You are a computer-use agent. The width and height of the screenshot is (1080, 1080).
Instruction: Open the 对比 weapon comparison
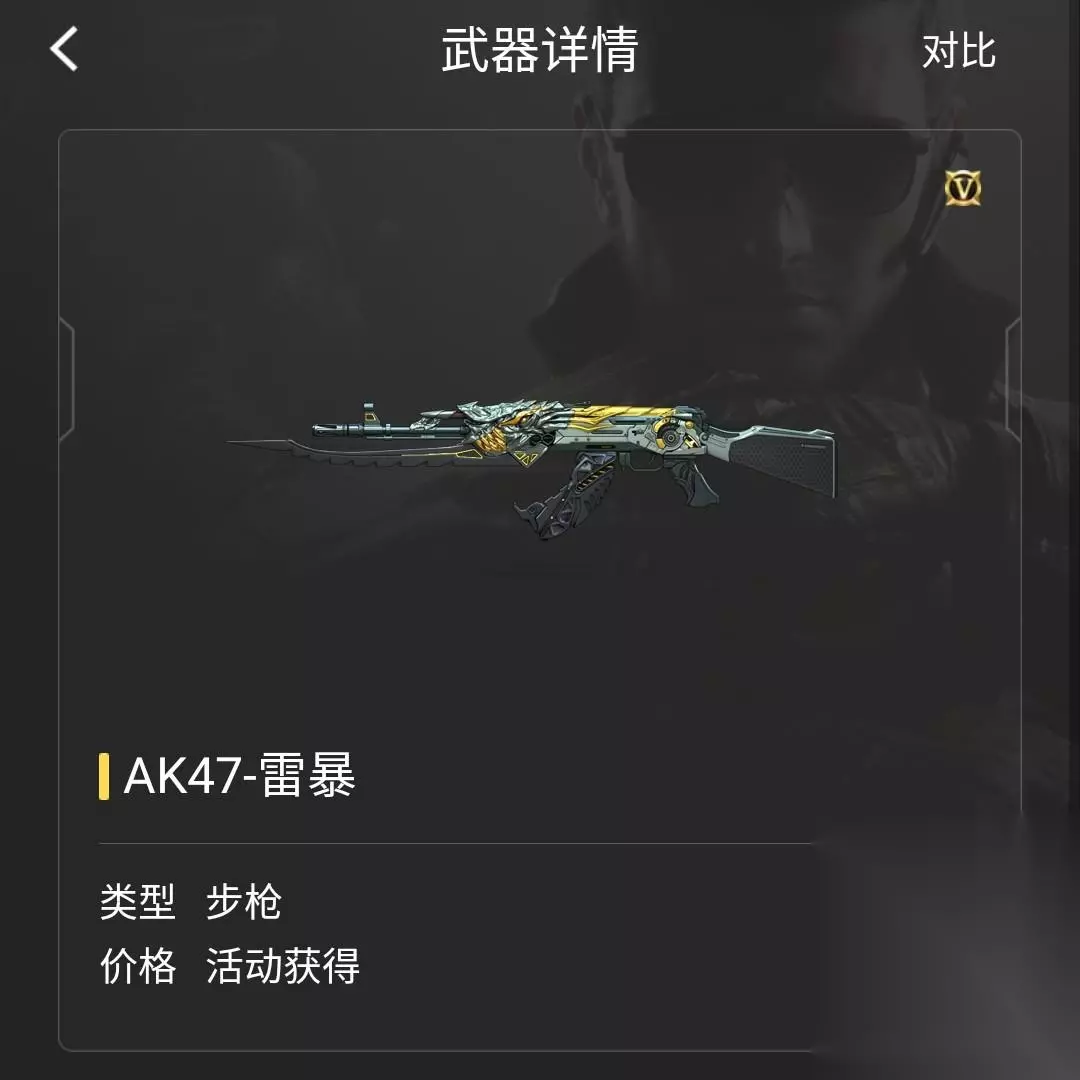tap(959, 51)
